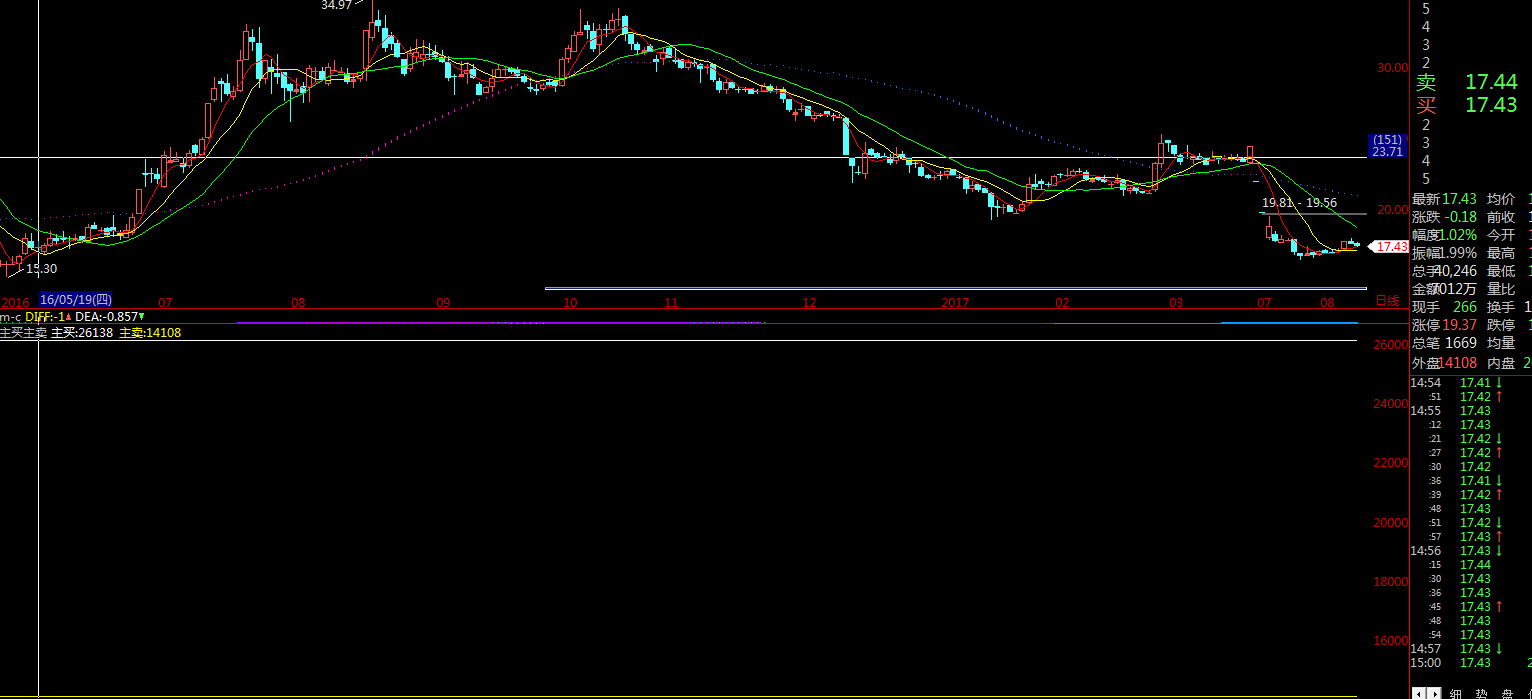Click the 前收 label
The image size is (1532, 699).
[x=1501, y=217]
